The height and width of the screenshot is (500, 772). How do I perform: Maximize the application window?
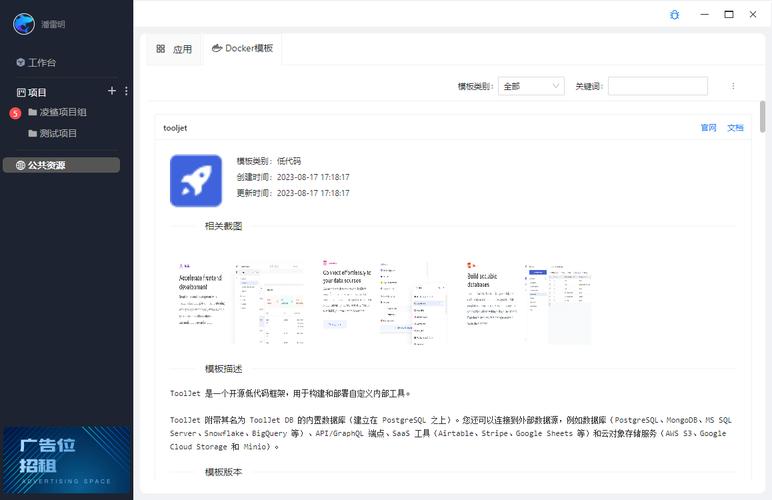click(x=729, y=14)
